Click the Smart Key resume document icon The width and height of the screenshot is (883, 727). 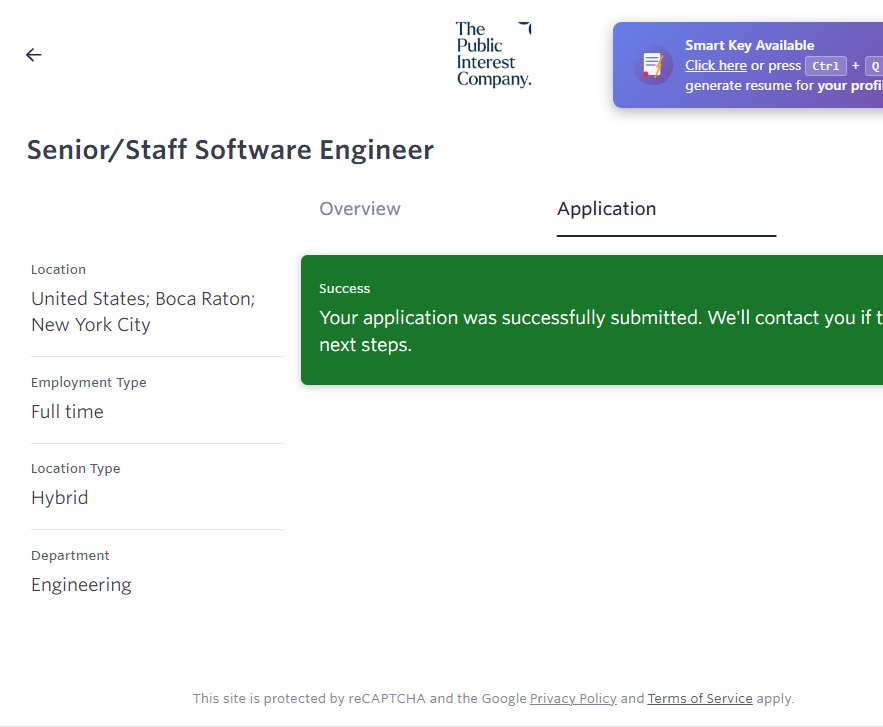[x=653, y=66]
